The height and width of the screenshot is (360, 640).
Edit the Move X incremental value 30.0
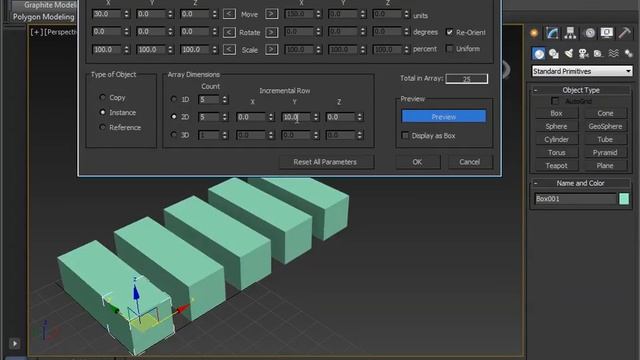pyautogui.click(x=107, y=14)
